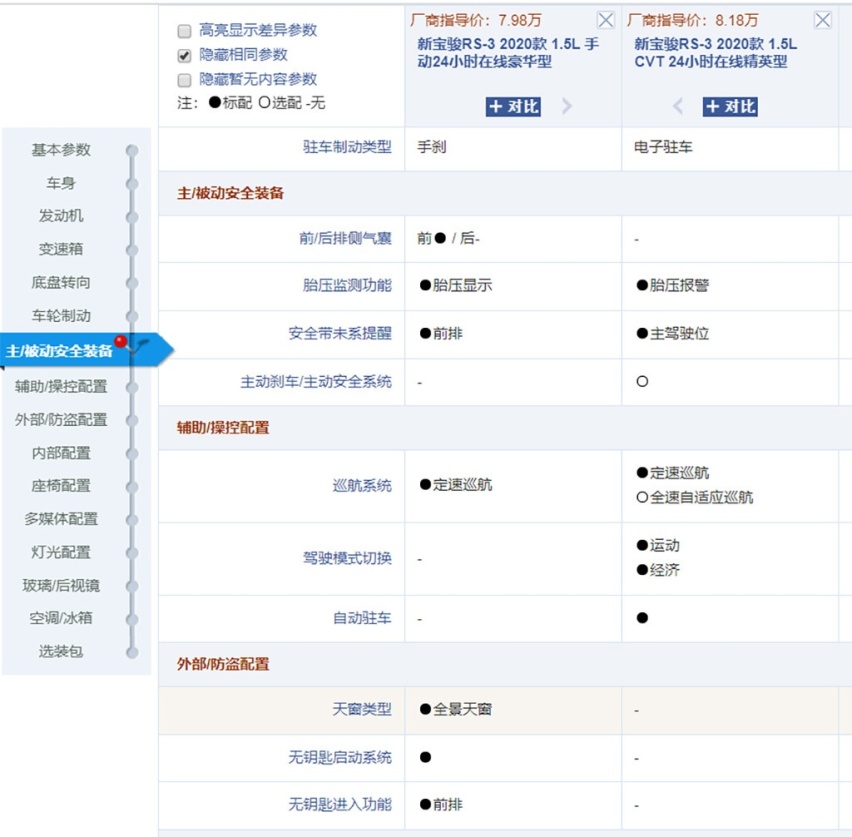Jump to 车轮制动 section in sidebar
852x837 pixels.
click(x=61, y=316)
